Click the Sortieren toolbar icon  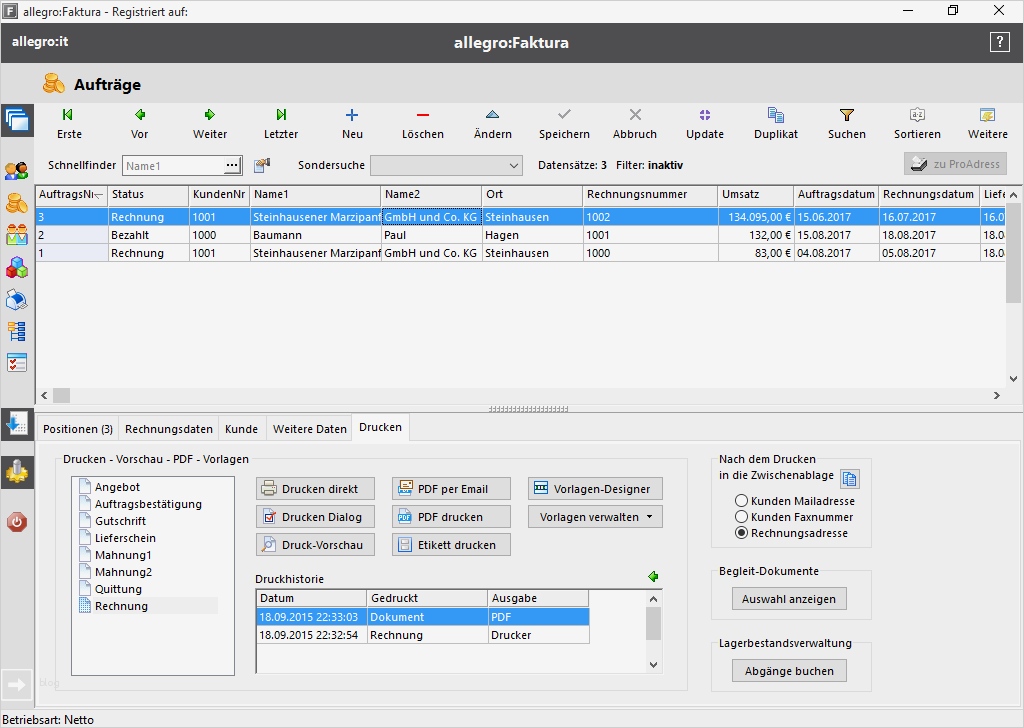pyautogui.click(x=917, y=116)
